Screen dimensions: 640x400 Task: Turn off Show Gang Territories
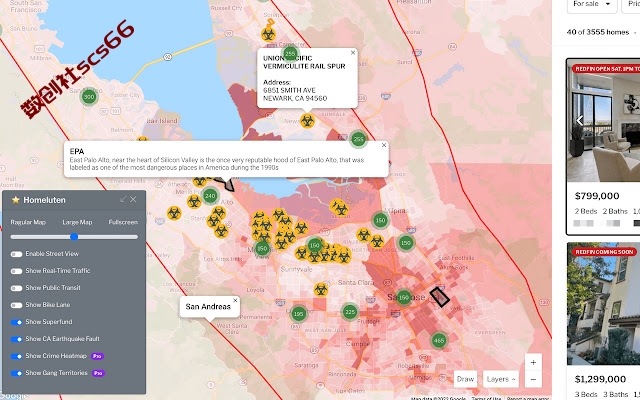[x=16, y=373]
